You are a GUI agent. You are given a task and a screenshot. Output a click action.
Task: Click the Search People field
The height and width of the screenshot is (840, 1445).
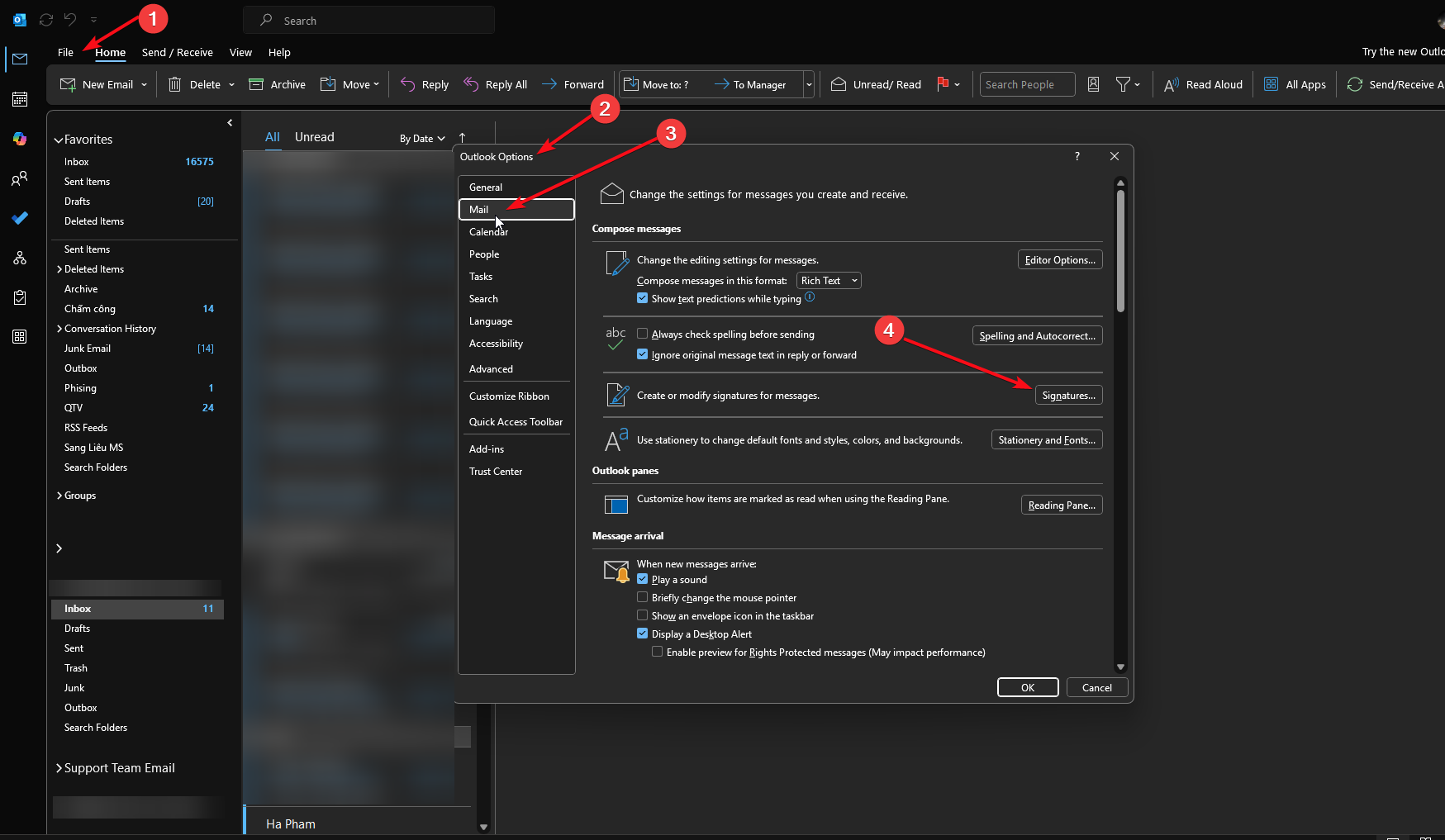(x=1027, y=84)
